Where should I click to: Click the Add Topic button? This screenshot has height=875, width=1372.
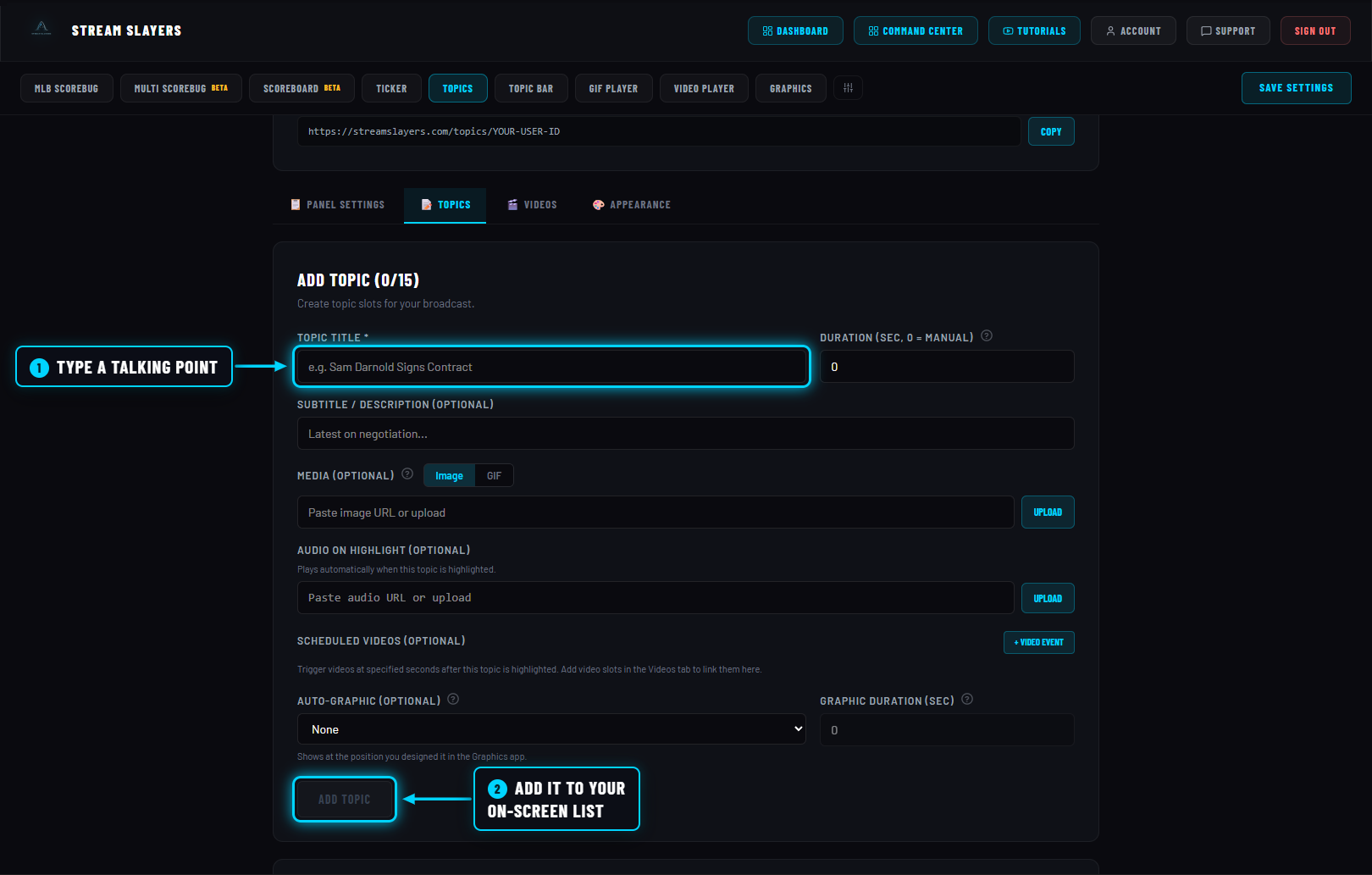[345, 799]
